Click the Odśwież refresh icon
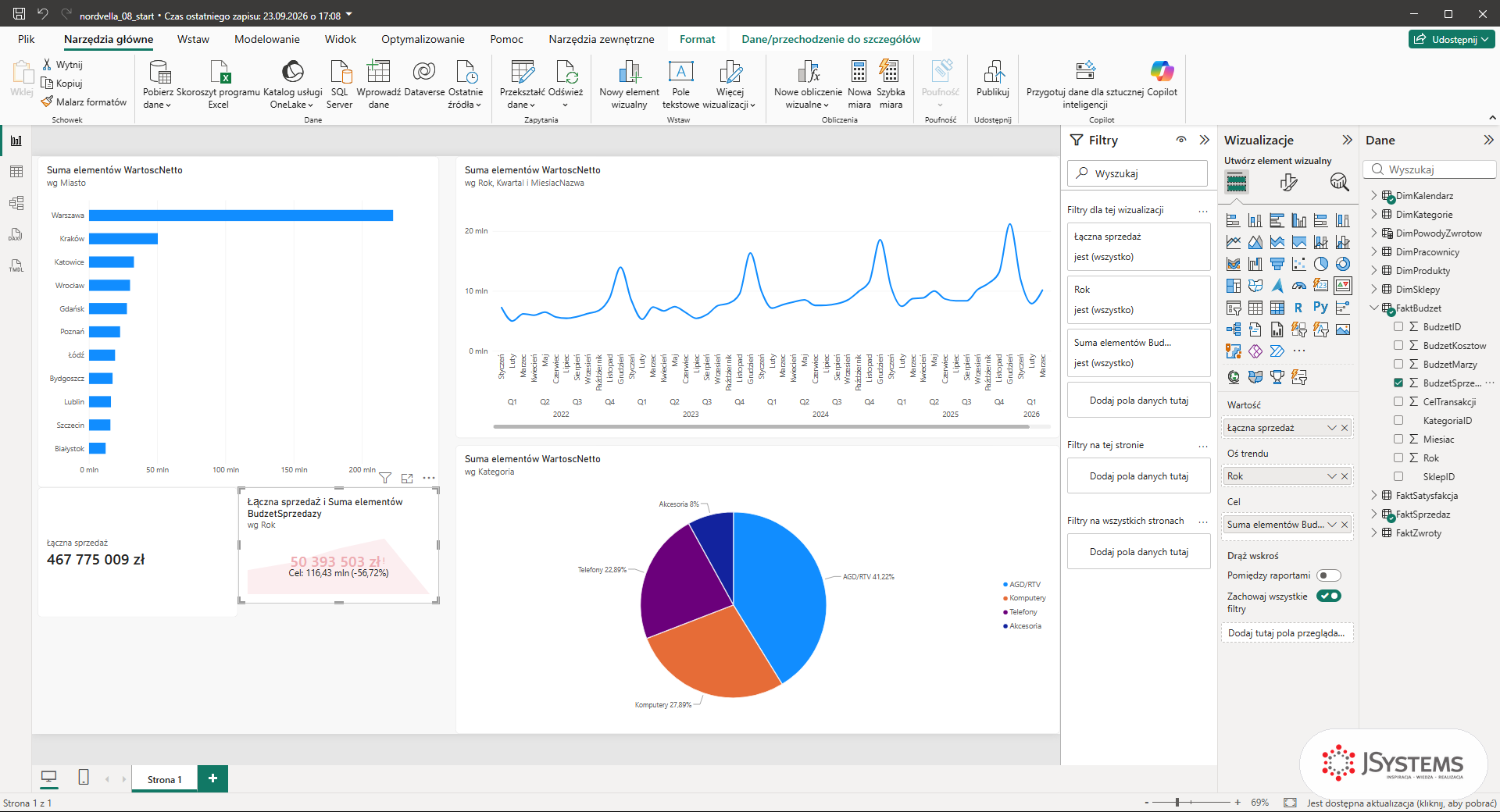 pos(566,84)
